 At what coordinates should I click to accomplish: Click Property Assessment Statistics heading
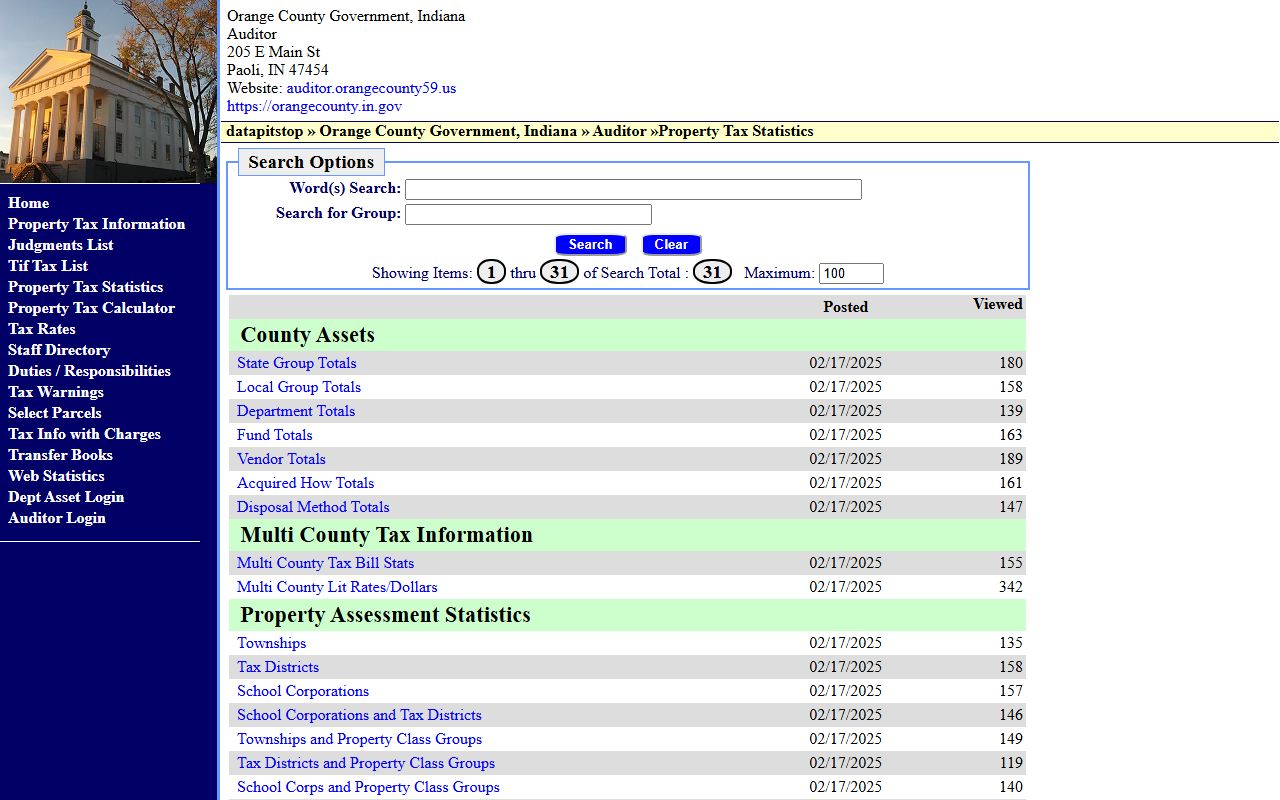385,615
